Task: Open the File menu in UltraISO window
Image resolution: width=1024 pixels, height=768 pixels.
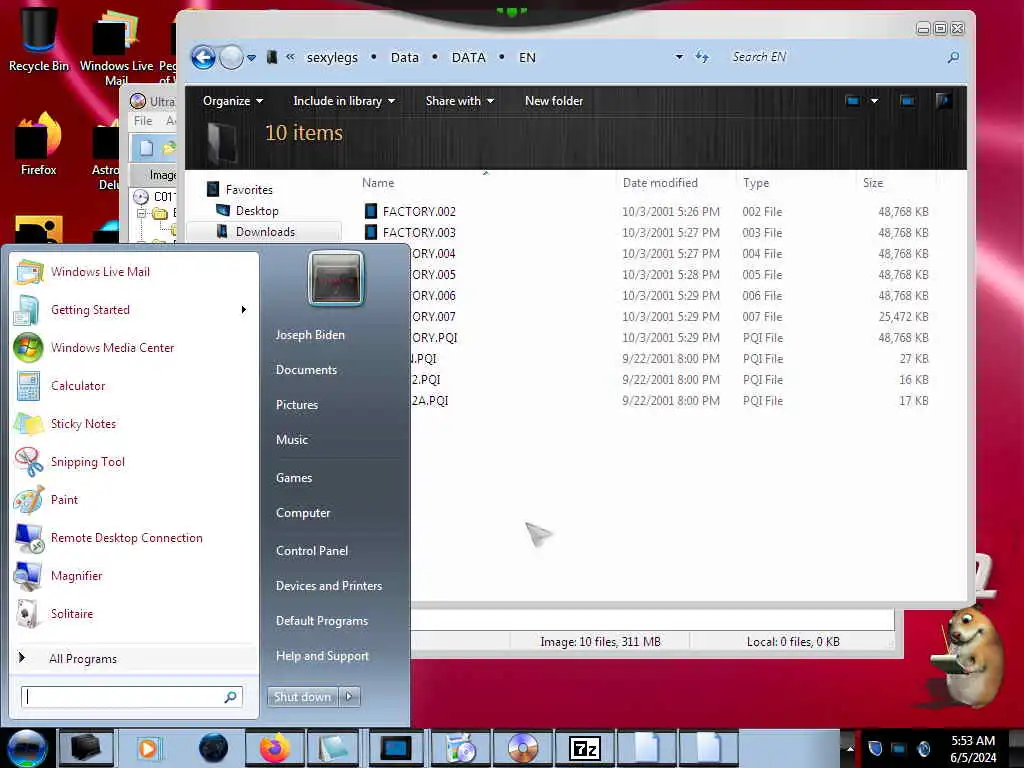Action: pyautogui.click(x=143, y=121)
